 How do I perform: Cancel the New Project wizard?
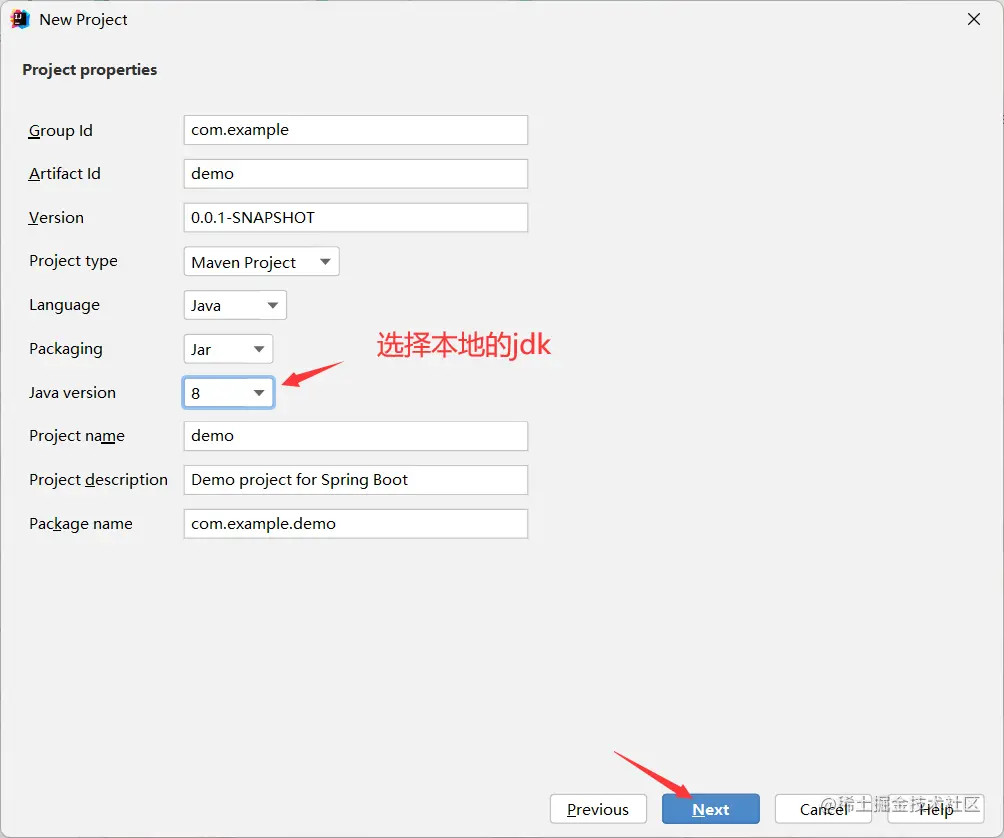(x=823, y=809)
